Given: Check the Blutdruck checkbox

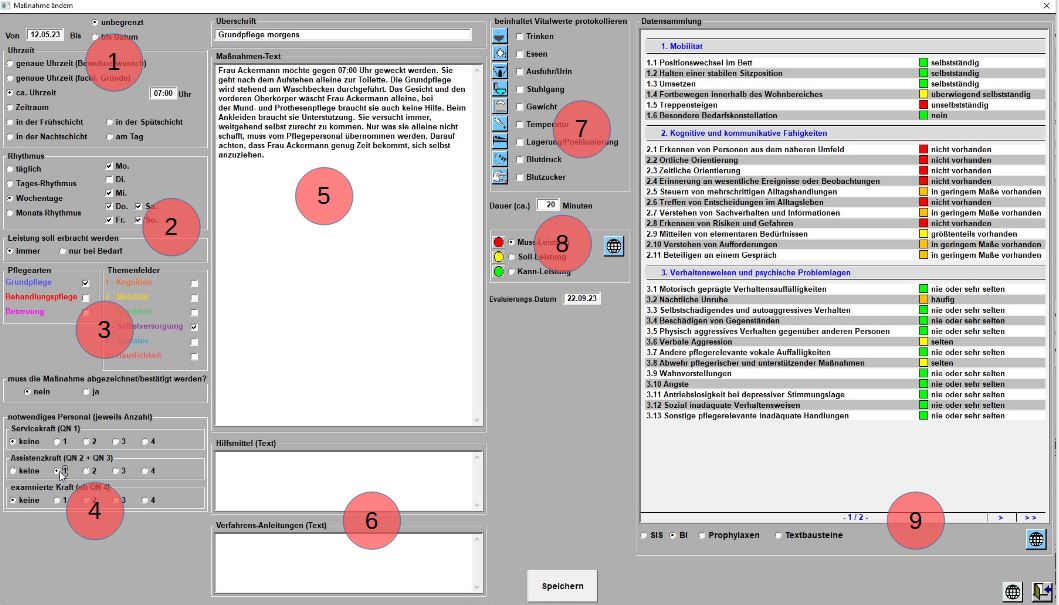Looking at the screenshot, I should tap(519, 159).
